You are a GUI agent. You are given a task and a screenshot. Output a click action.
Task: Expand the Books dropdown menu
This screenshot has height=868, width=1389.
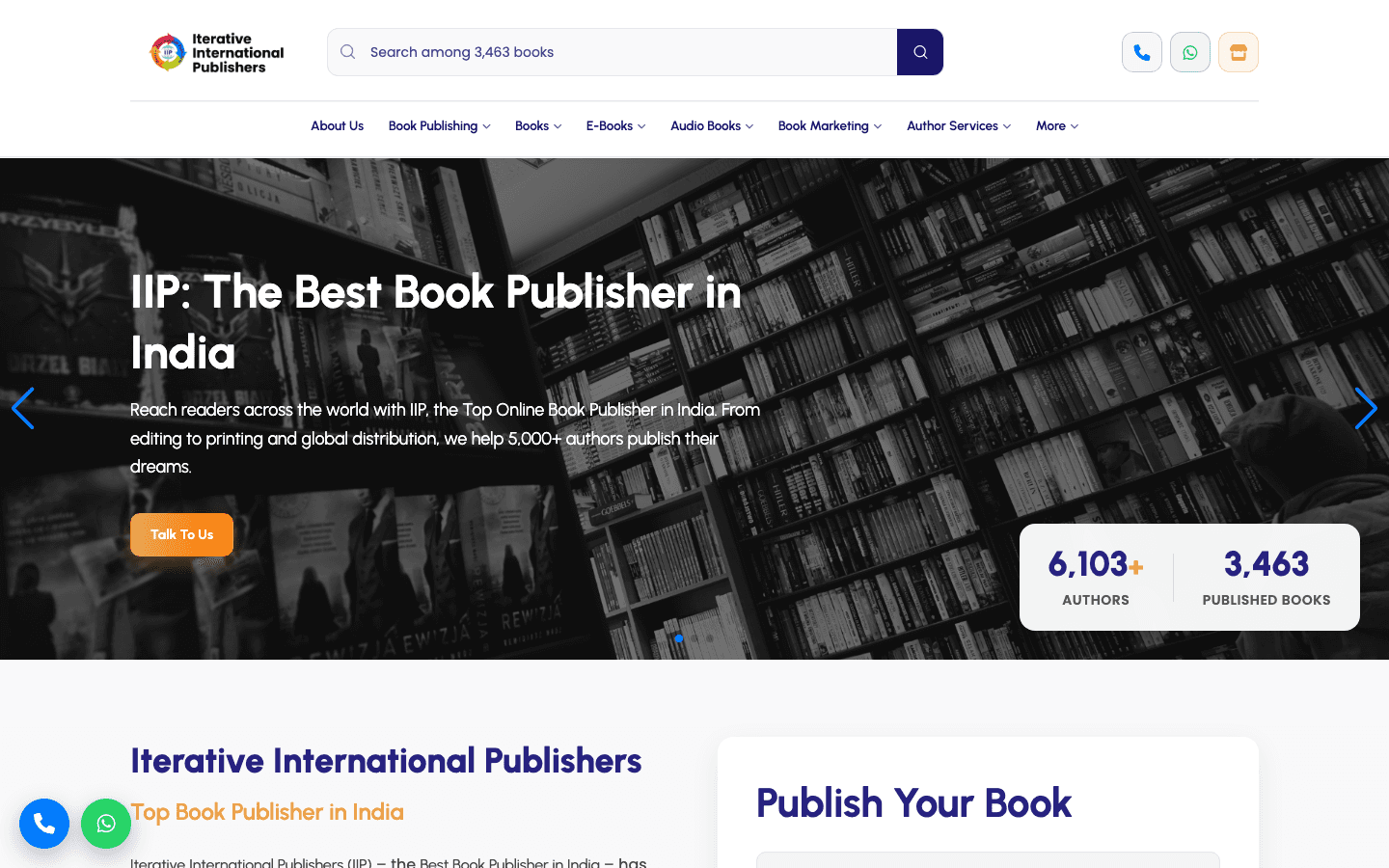point(538,126)
